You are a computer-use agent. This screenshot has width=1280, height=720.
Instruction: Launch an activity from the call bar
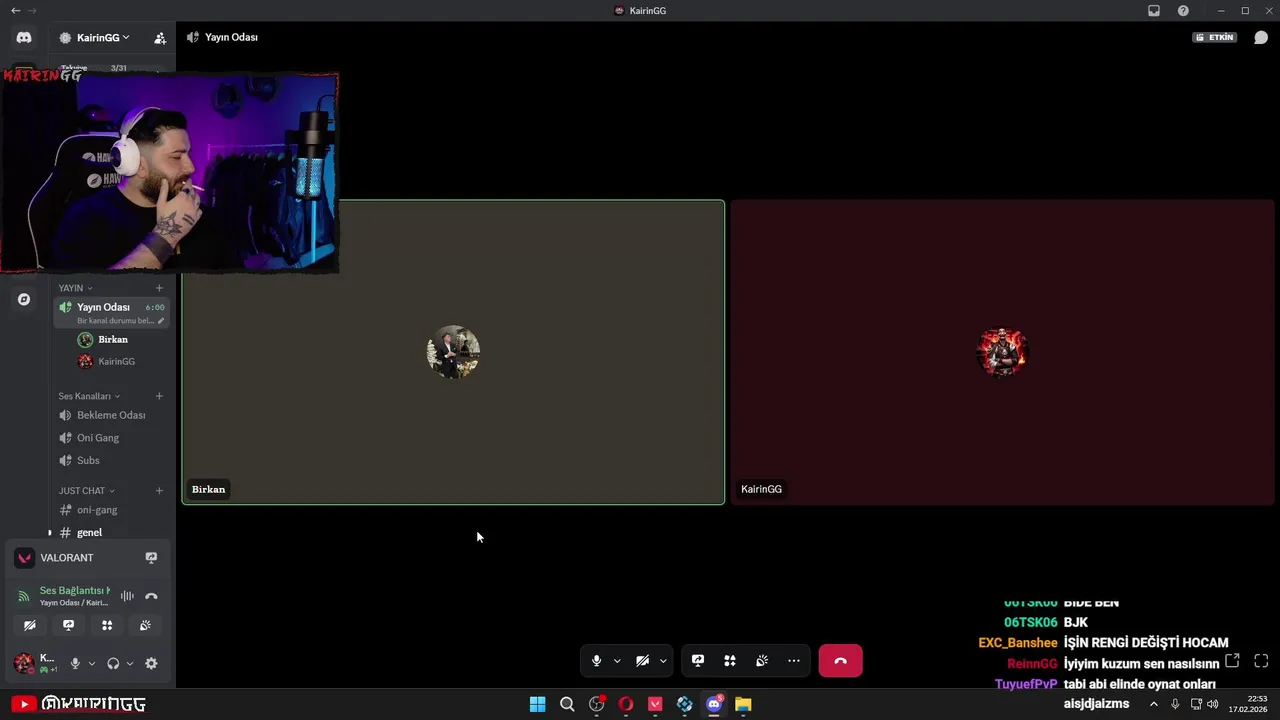point(730,661)
